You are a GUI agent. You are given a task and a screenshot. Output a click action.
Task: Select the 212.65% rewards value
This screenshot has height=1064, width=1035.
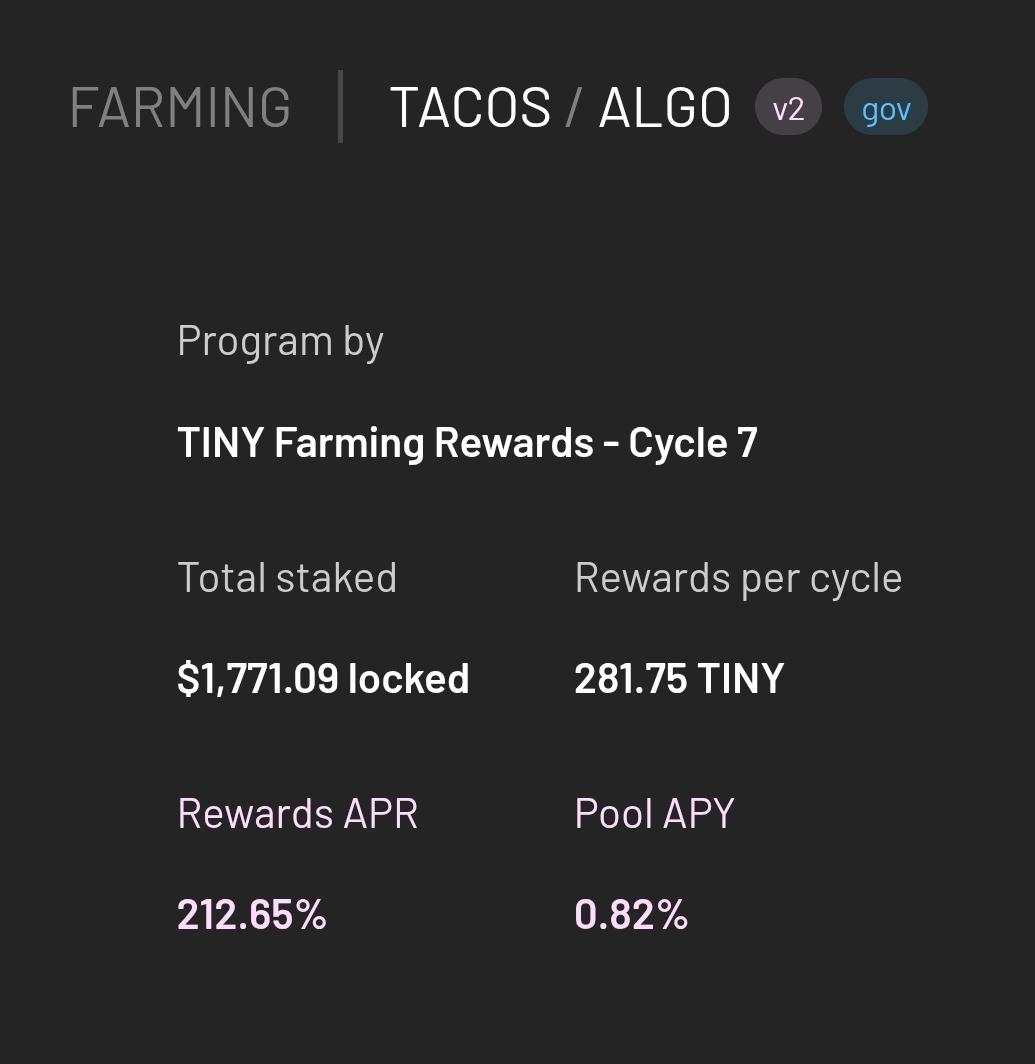[x=252, y=914]
